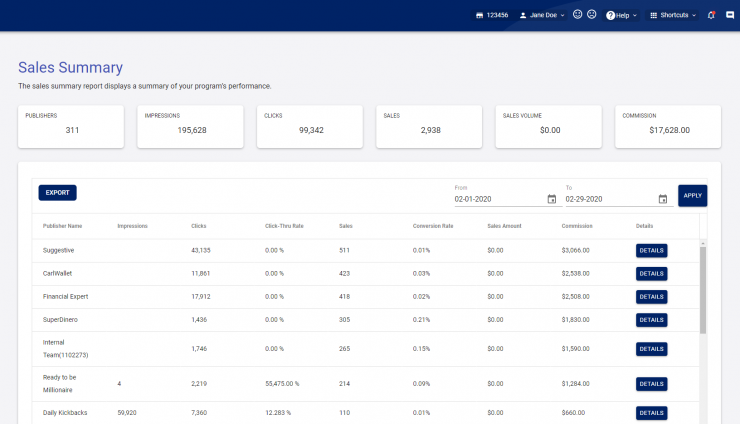Screen dimensions: 740x424
Task: Click the 12.283 % click-thru rate value
Action: (x=278, y=413)
